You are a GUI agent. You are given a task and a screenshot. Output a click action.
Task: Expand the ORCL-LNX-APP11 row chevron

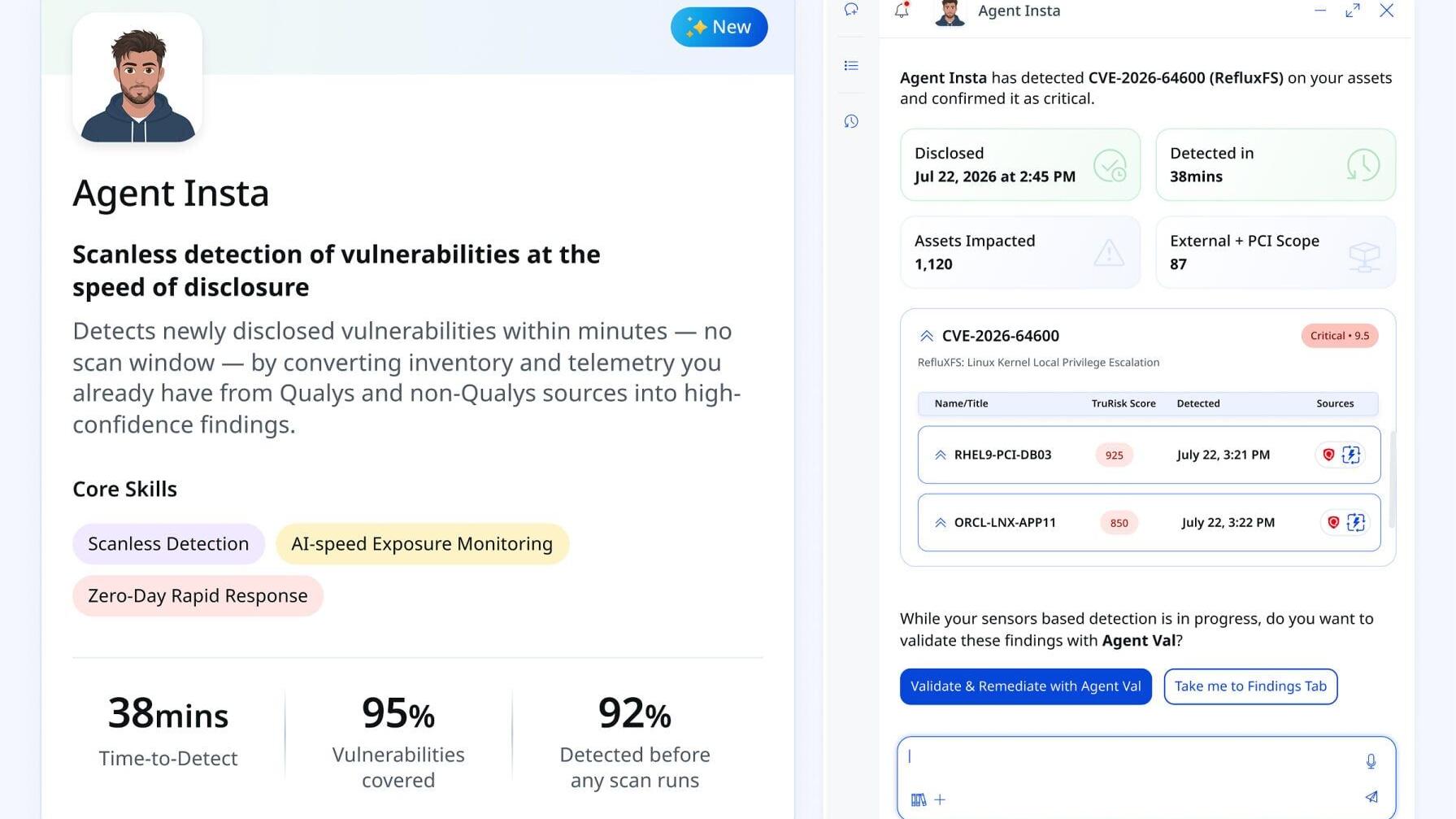coord(941,523)
